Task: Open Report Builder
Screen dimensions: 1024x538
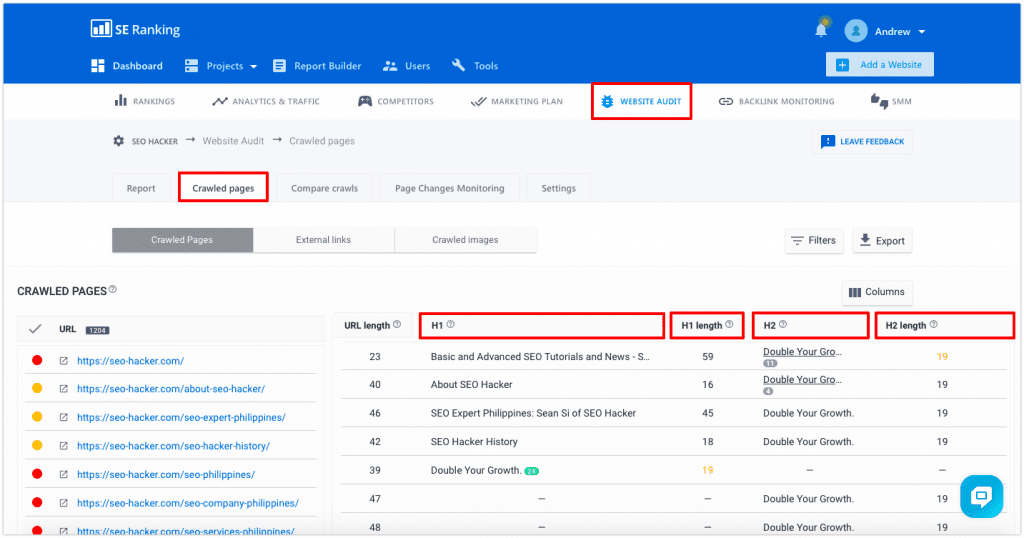Action: click(x=317, y=65)
